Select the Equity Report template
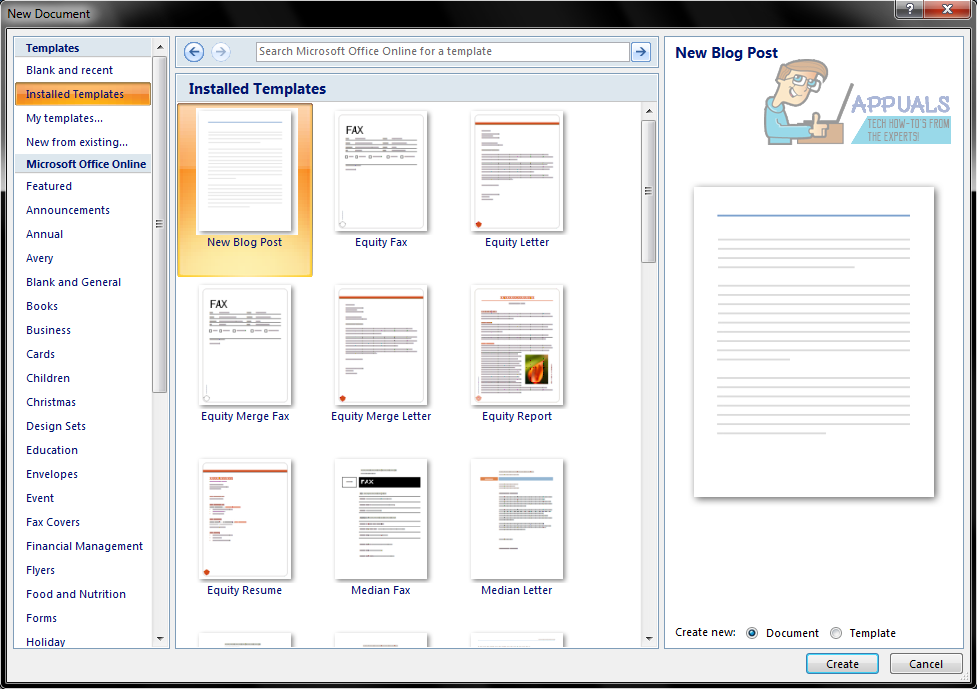The height and width of the screenshot is (689, 977). 517,354
